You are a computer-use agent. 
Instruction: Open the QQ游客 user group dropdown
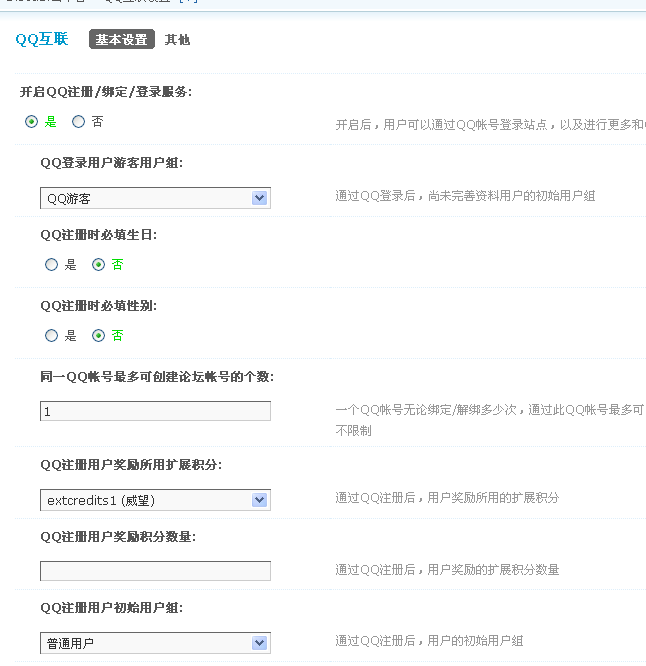[x=145, y=198]
